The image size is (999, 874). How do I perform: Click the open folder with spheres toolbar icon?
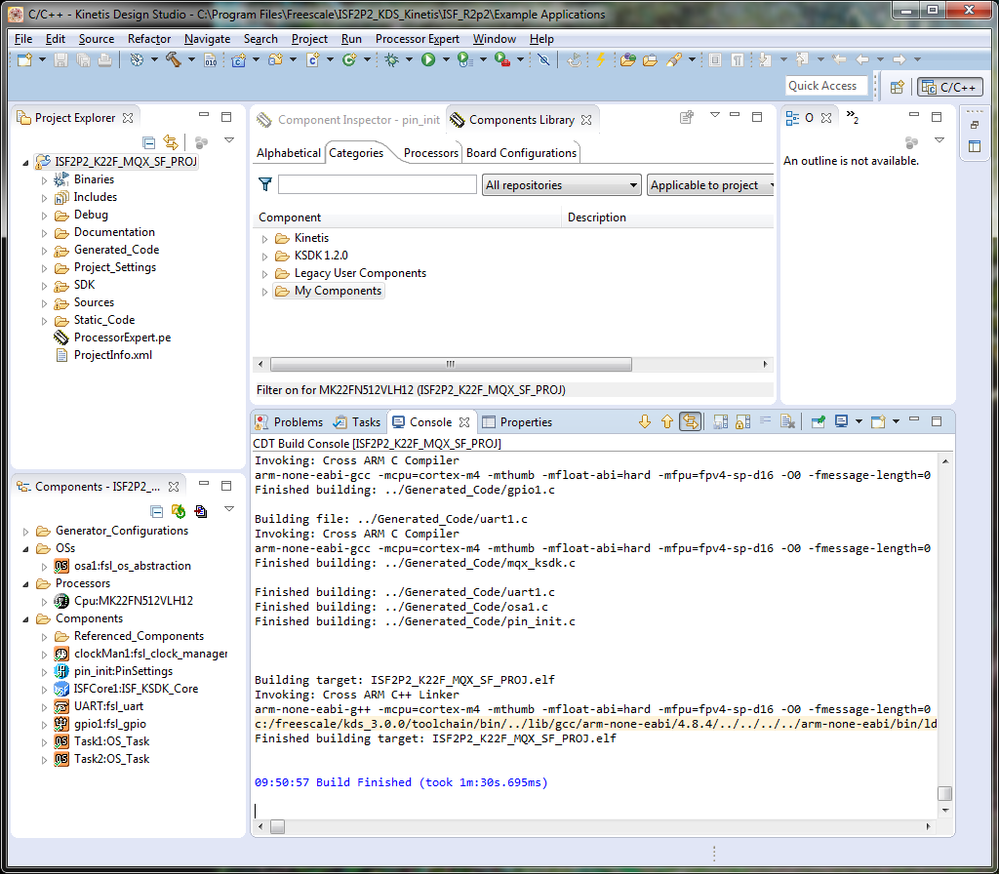[628, 59]
